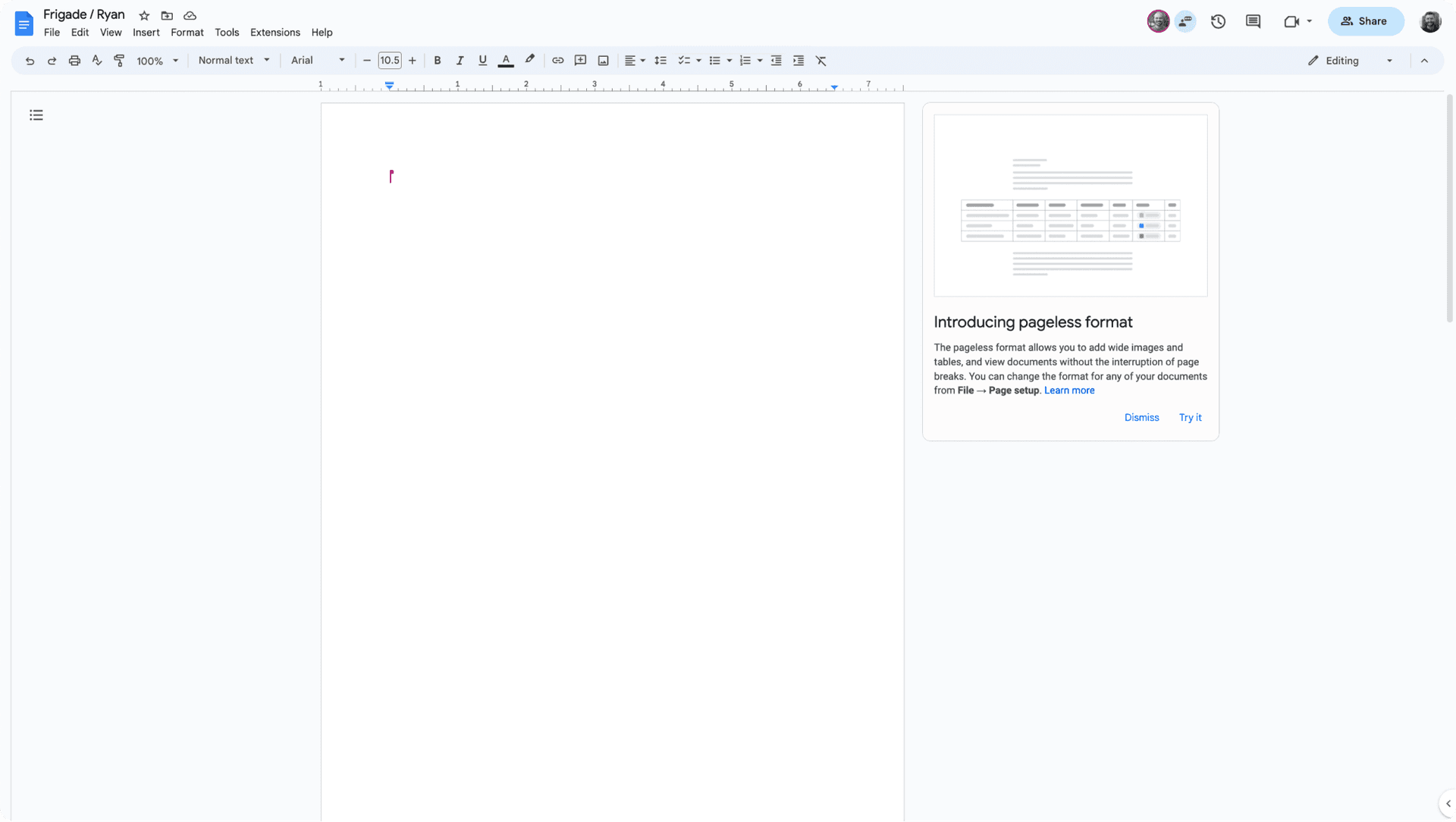Hide the menus with the chevron
1456x822 pixels.
coord(1424,61)
